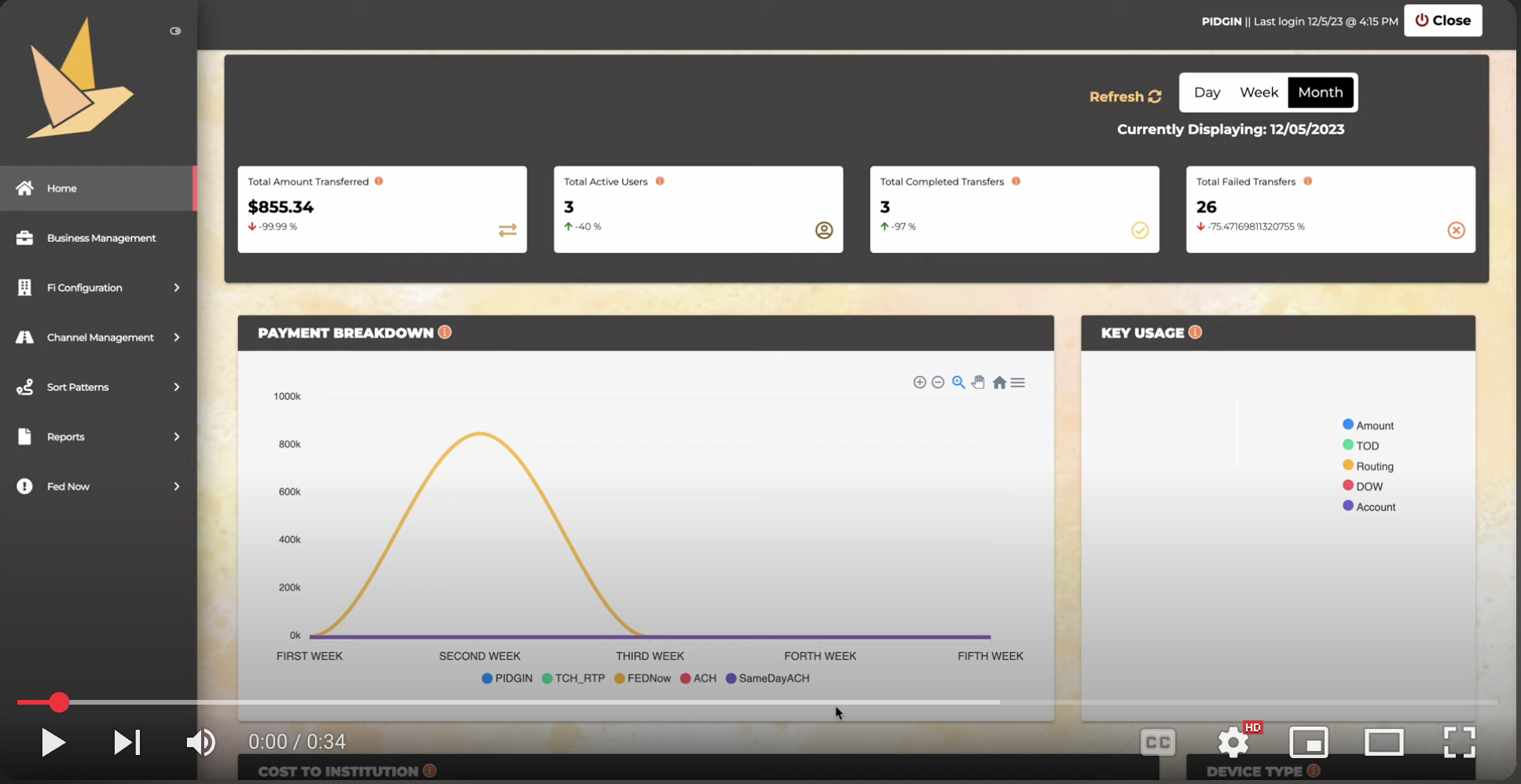Click the origami bird logo
The image size is (1521, 784).
[80, 80]
